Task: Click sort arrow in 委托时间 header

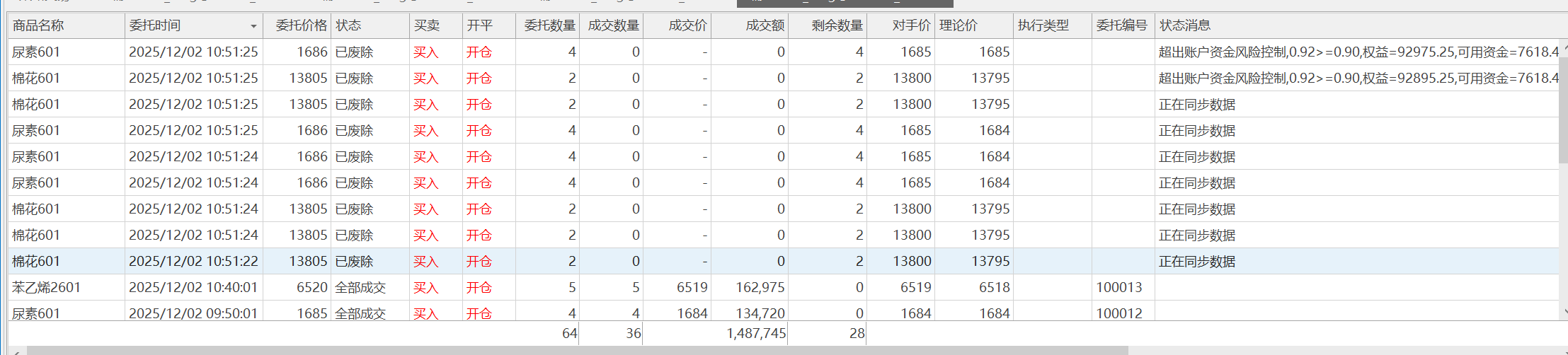Action: (253, 26)
